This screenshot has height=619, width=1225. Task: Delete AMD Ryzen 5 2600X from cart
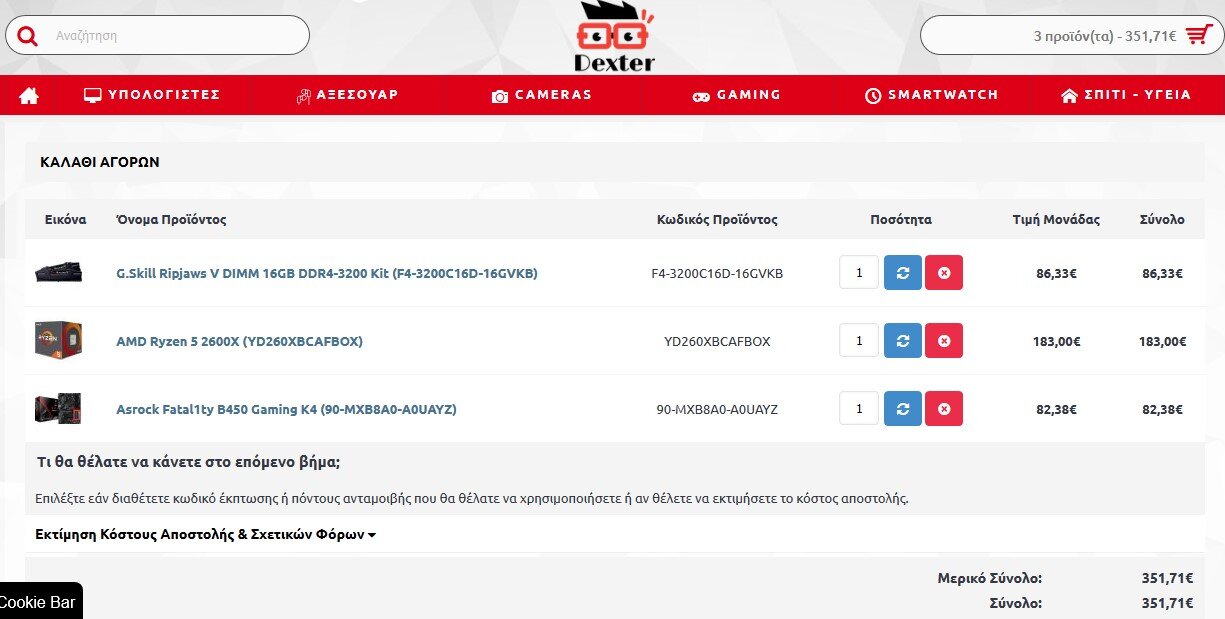(x=944, y=341)
